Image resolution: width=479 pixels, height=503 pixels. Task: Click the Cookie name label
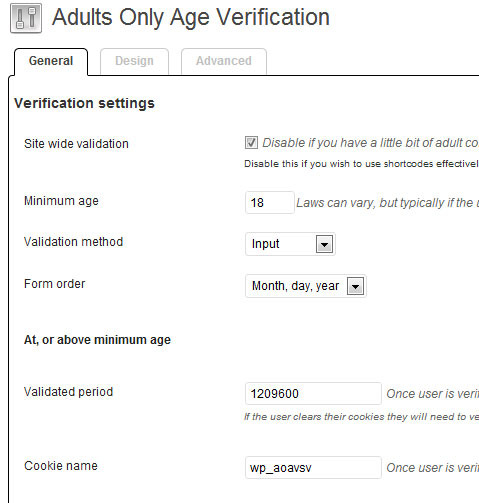(61, 466)
